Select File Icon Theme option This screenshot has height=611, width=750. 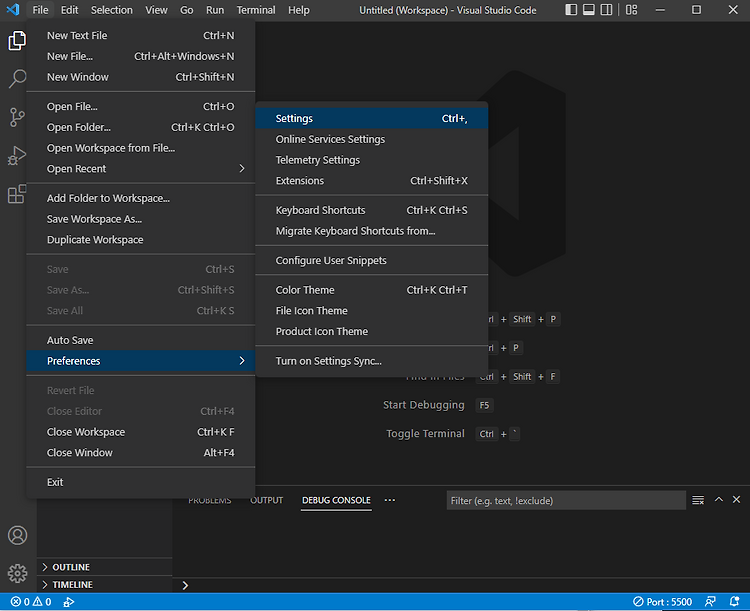372,311
